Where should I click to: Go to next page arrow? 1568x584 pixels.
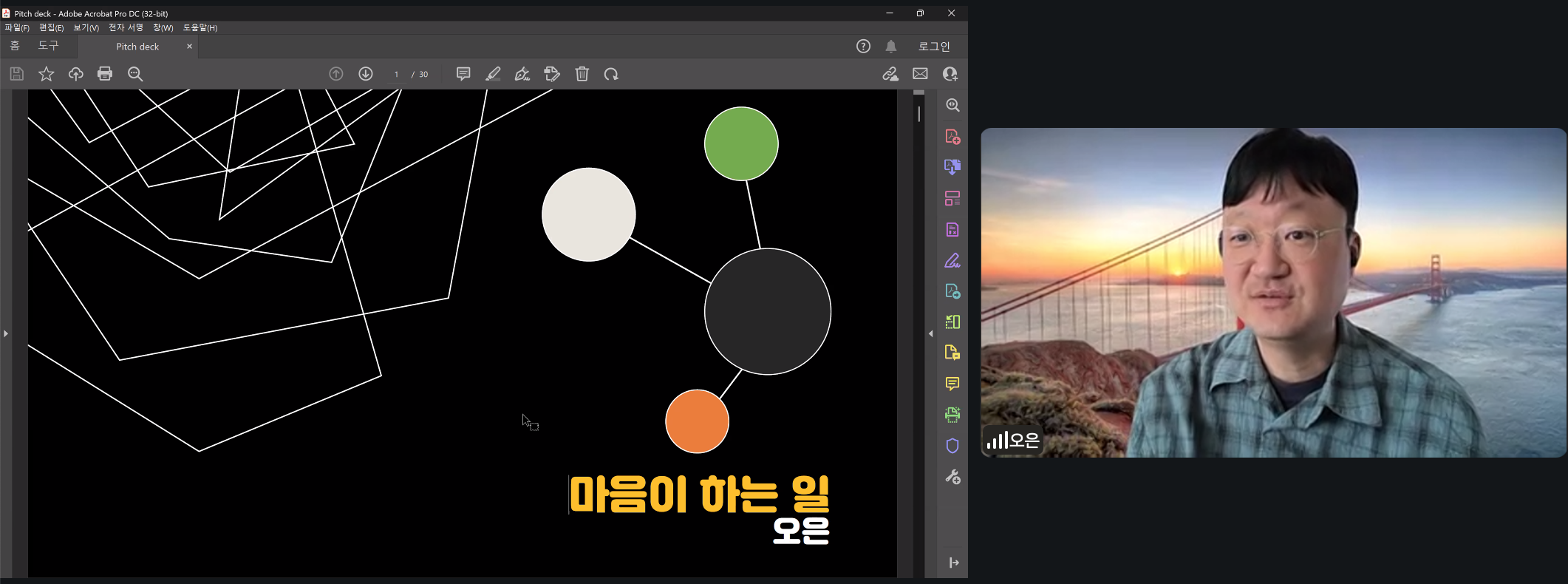366,74
